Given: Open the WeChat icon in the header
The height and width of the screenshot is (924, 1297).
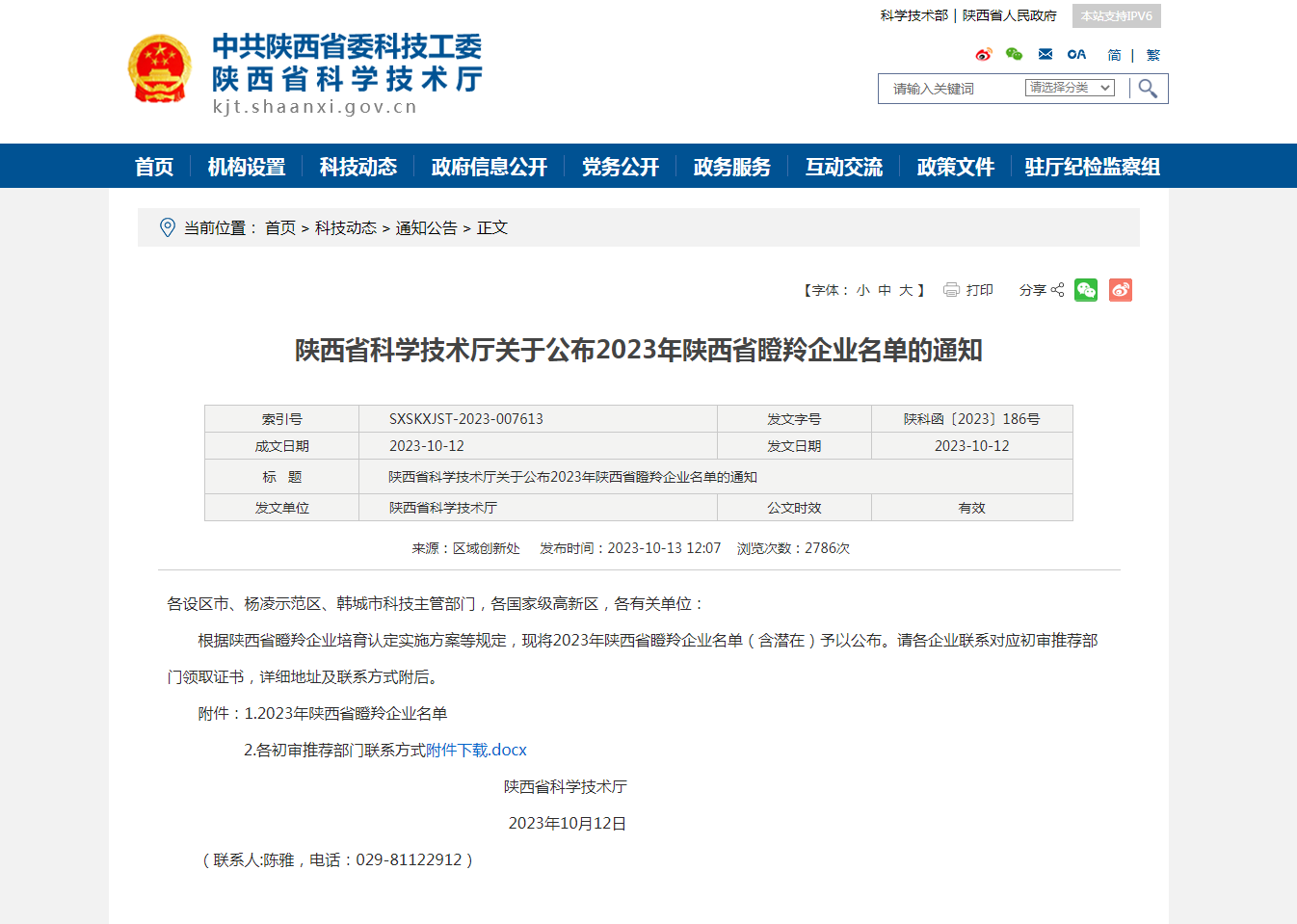Looking at the screenshot, I should (1014, 55).
